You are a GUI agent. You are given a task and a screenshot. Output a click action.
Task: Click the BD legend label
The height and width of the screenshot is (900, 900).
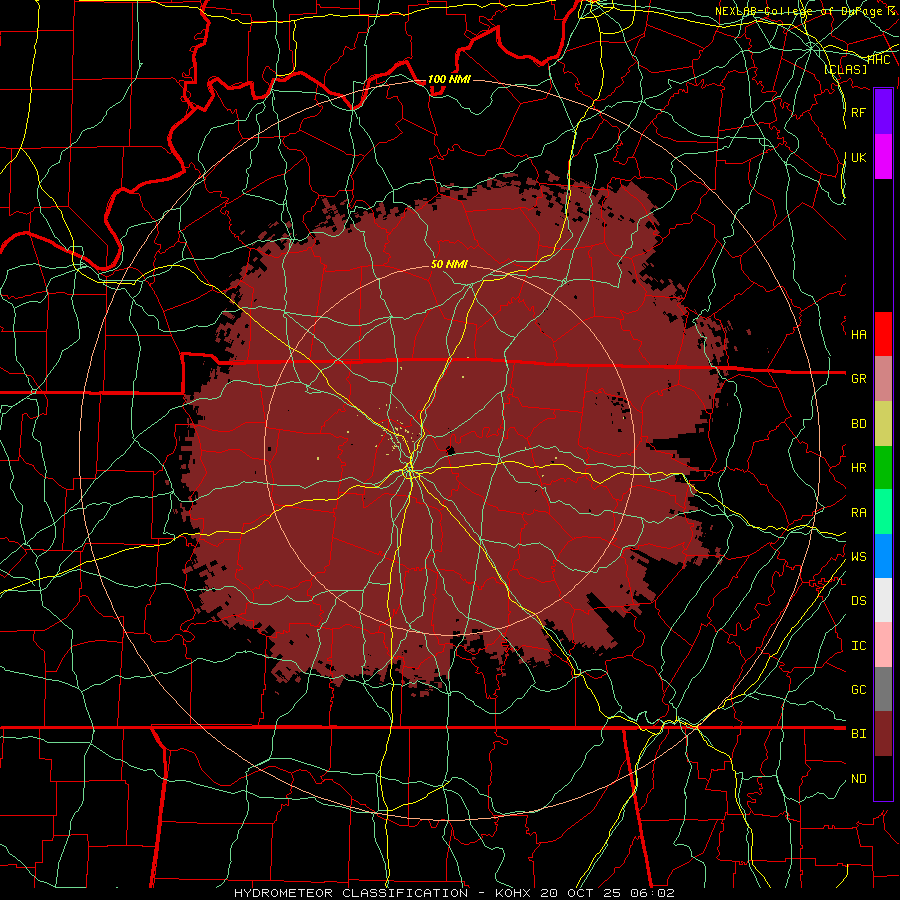tap(859, 424)
